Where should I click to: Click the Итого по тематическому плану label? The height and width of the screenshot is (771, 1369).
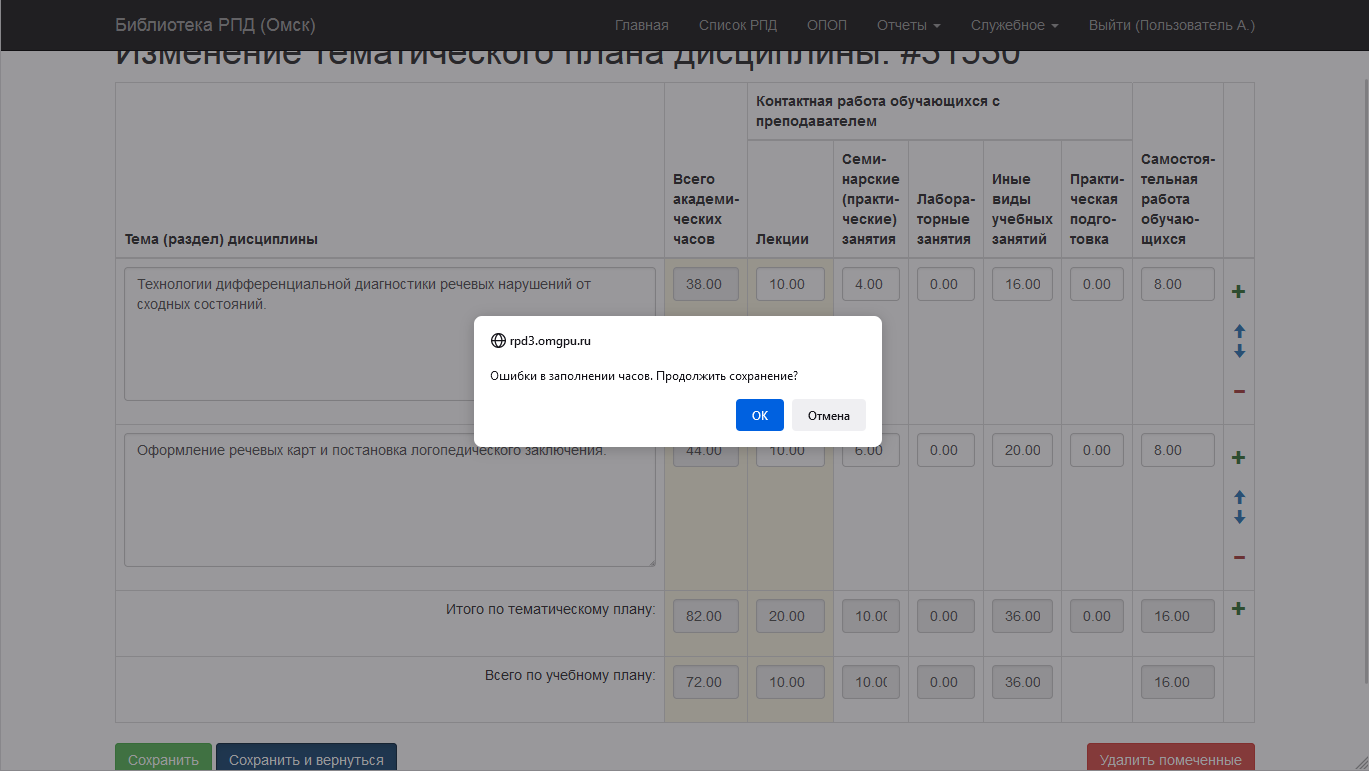tap(550, 608)
